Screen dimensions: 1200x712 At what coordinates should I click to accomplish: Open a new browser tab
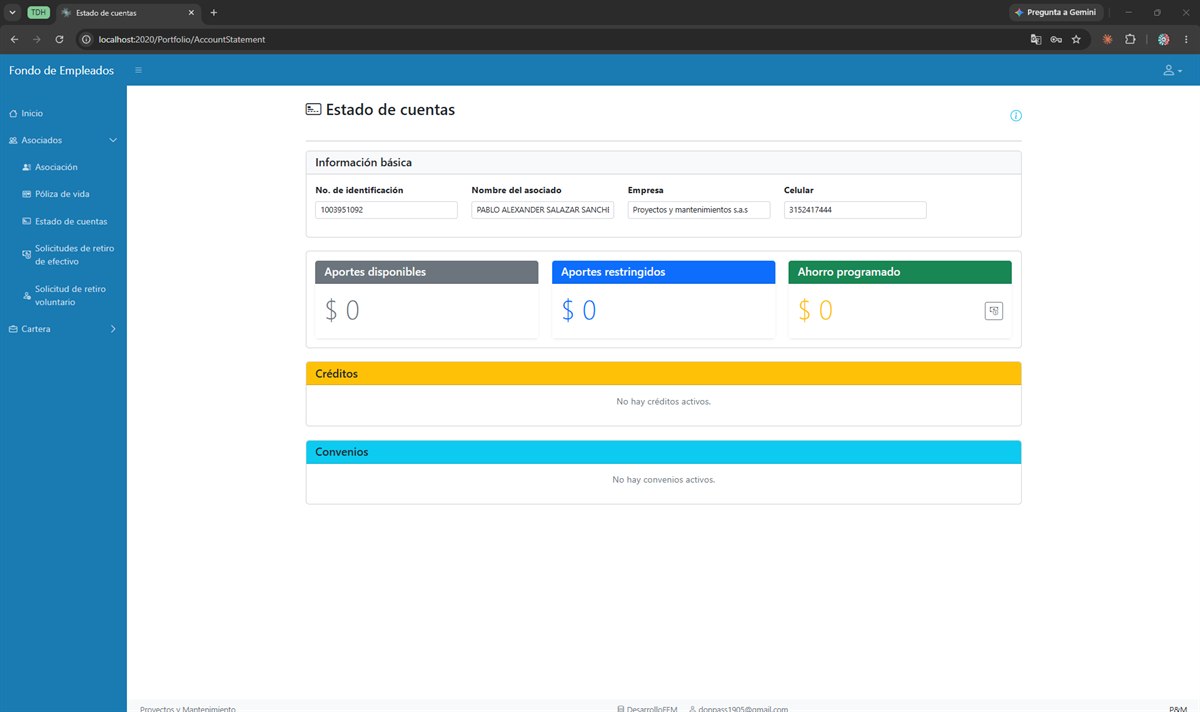coord(214,12)
